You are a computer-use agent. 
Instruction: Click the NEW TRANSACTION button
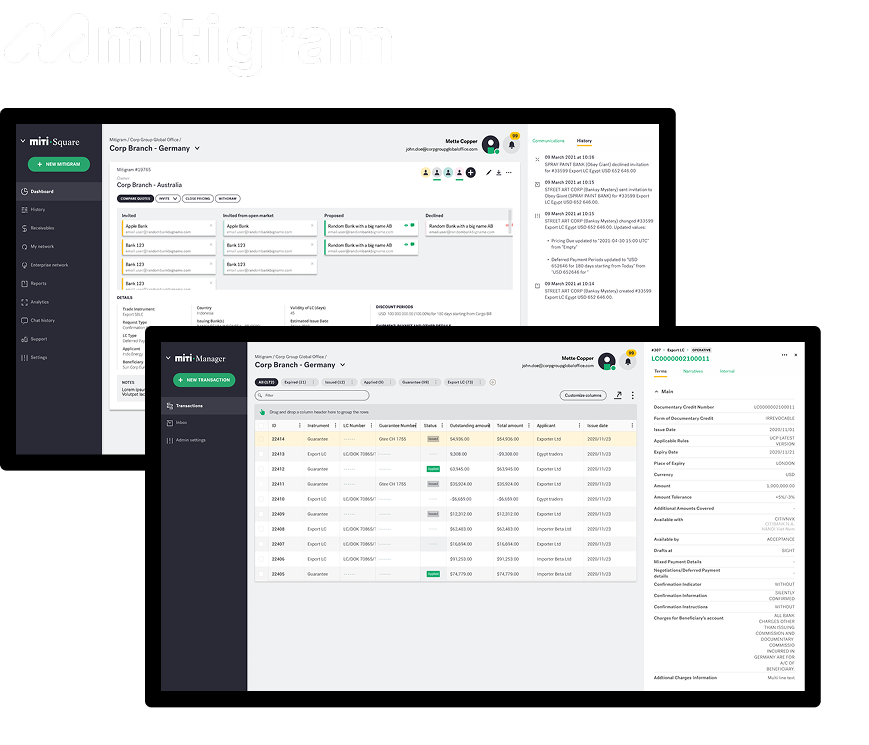204,380
